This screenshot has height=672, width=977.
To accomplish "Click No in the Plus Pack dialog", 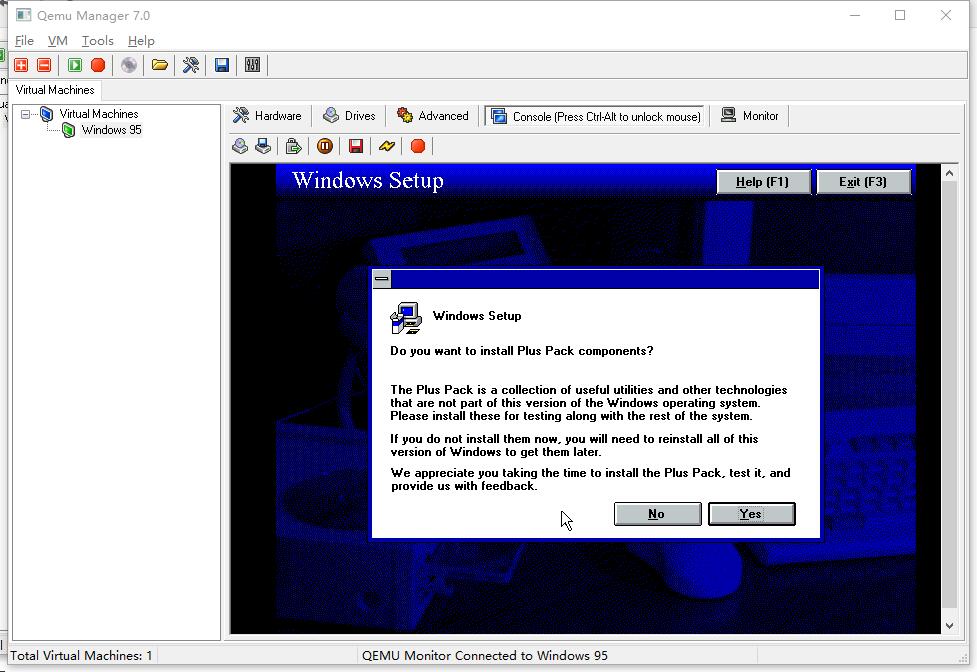I will click(657, 514).
